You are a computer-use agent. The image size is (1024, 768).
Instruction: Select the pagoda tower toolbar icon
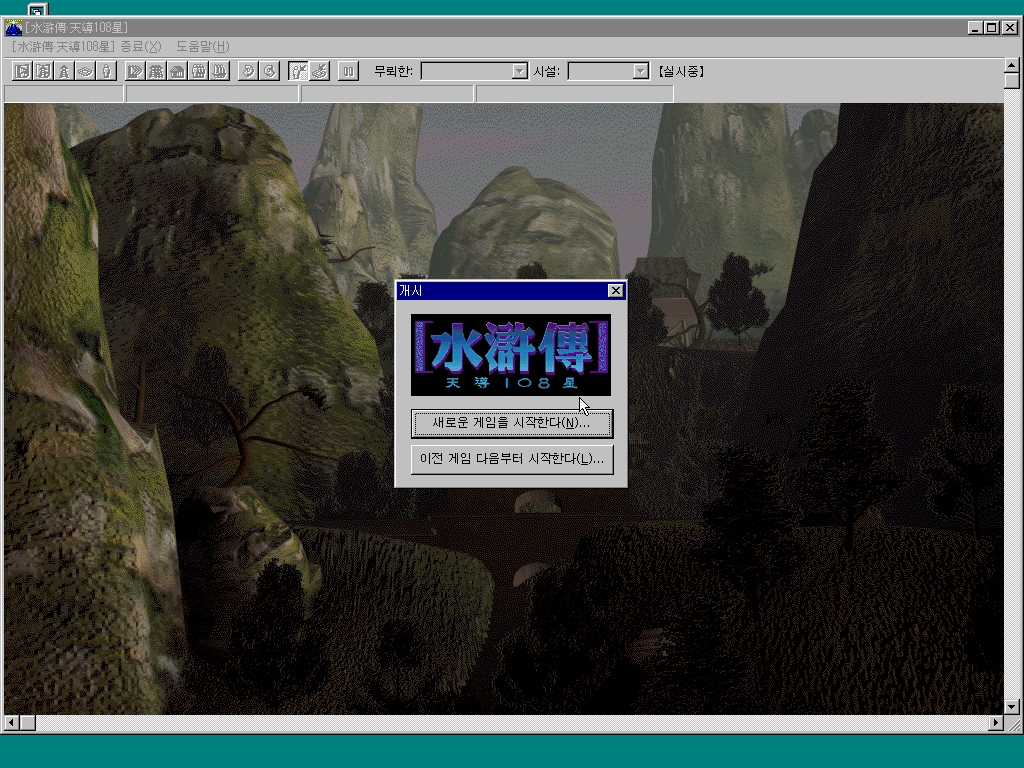click(65, 71)
